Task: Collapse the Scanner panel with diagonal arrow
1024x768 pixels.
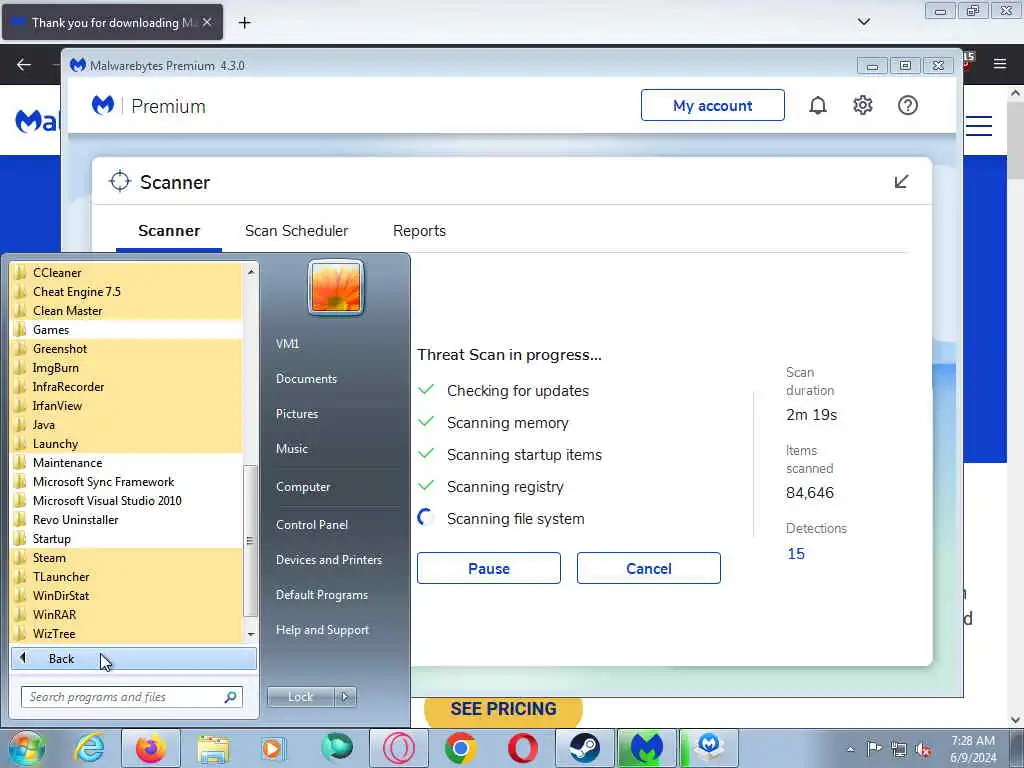Action: [901, 182]
